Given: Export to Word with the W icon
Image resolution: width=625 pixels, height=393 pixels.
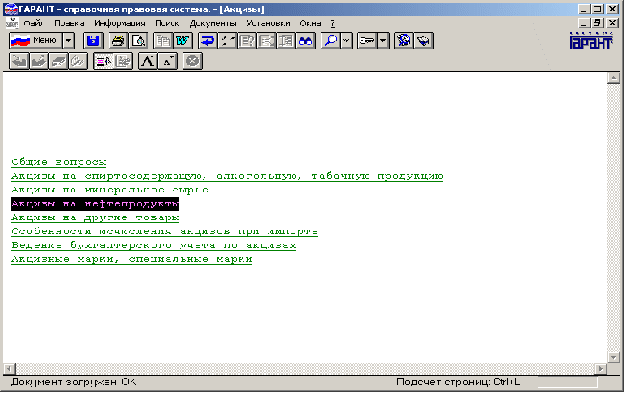Looking at the screenshot, I should [183, 41].
